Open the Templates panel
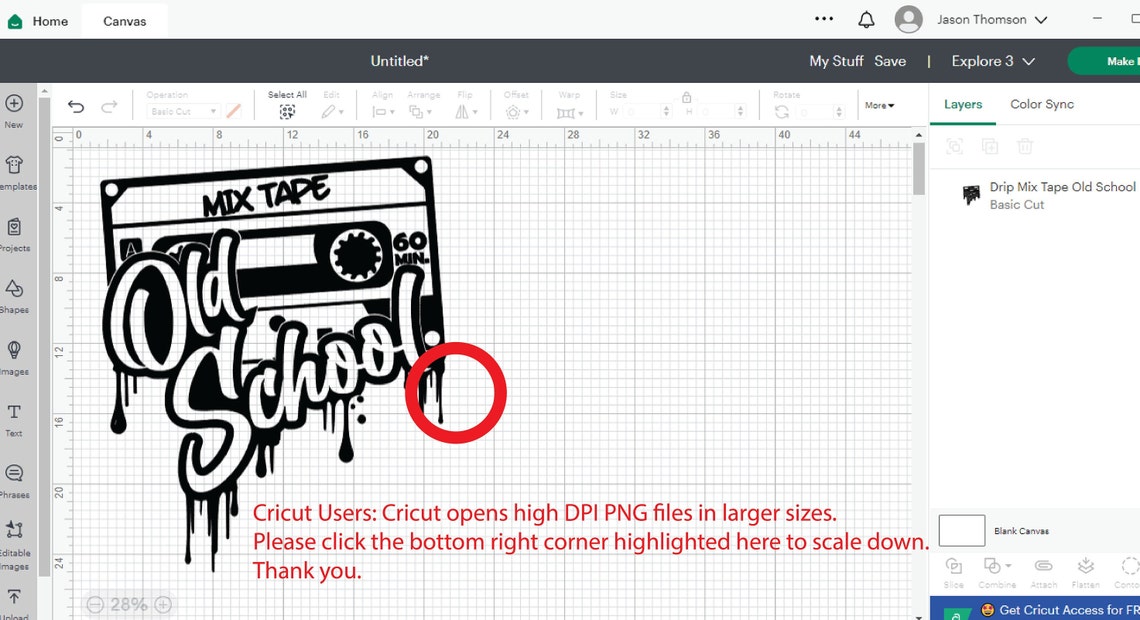 14,172
